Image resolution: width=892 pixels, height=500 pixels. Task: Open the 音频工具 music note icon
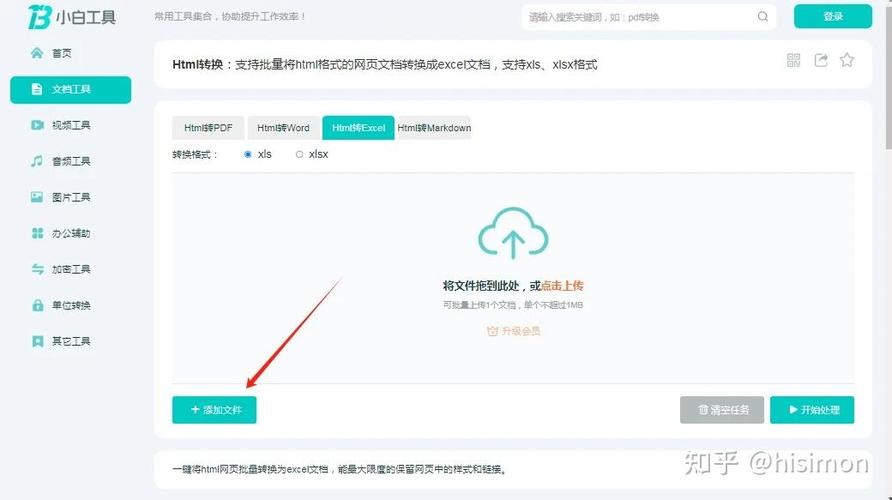[x=37, y=161]
